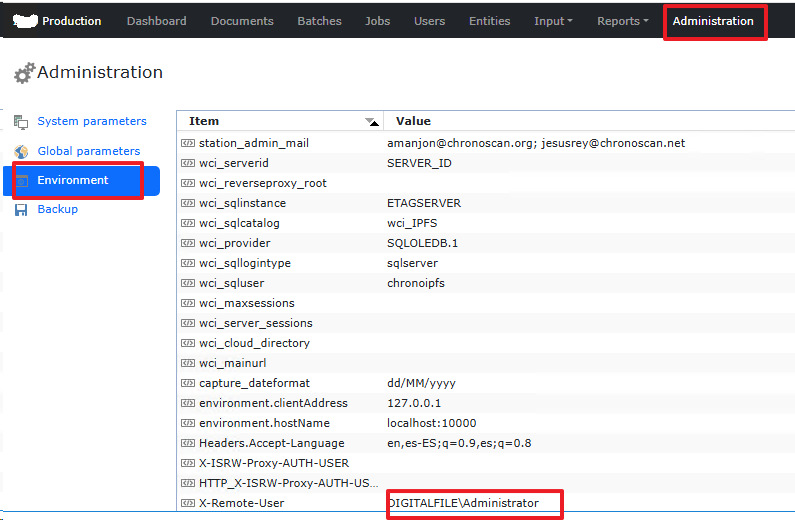Image resolution: width=795 pixels, height=520 pixels.
Task: Open the Backup sidebar link
Action: pos(57,210)
